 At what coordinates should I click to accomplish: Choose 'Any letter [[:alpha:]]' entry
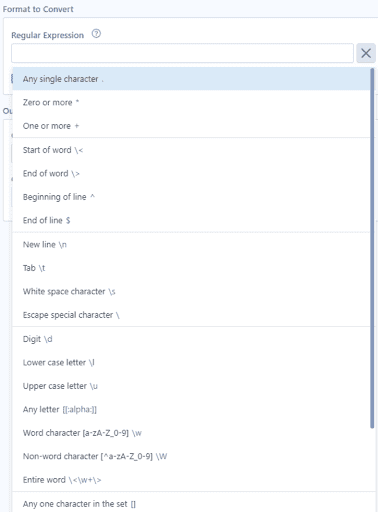pyautogui.click(x=191, y=409)
